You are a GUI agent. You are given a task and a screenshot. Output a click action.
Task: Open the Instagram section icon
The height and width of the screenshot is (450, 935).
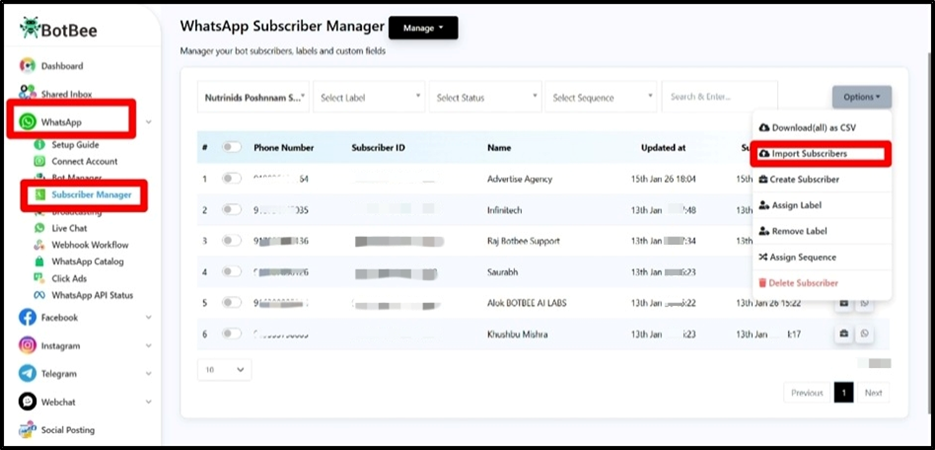[28, 346]
